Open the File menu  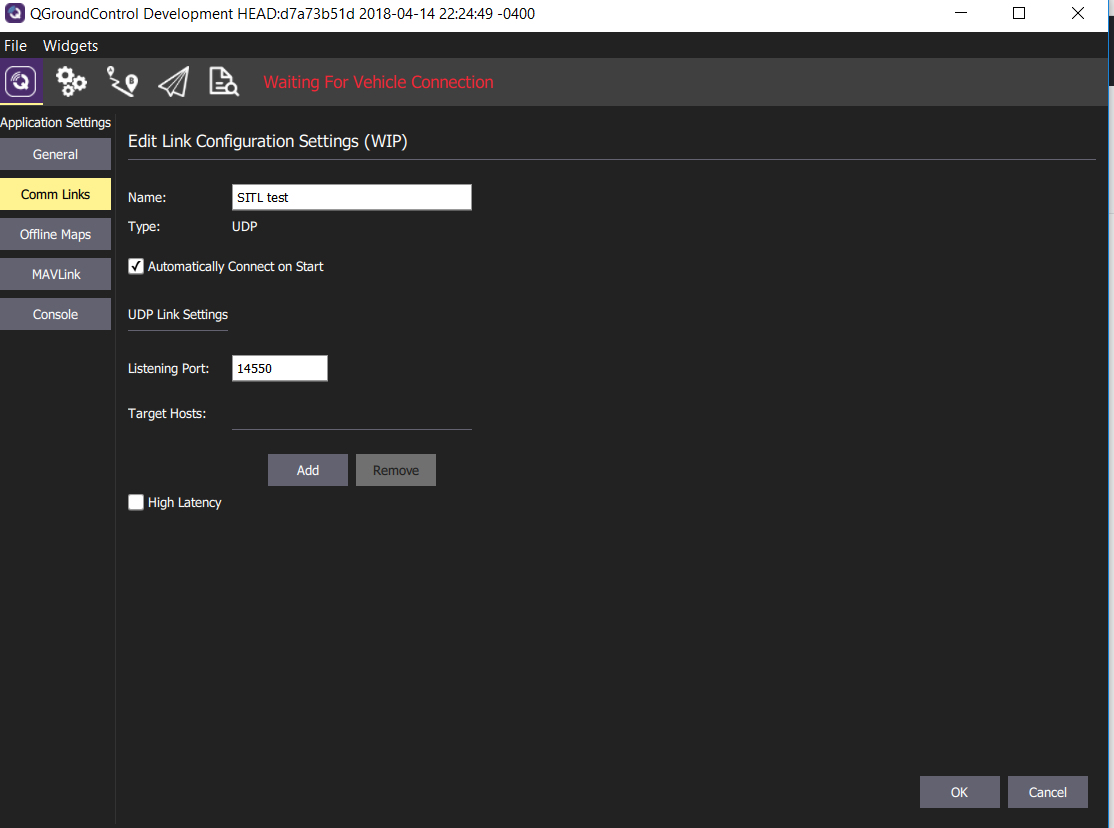tap(16, 45)
